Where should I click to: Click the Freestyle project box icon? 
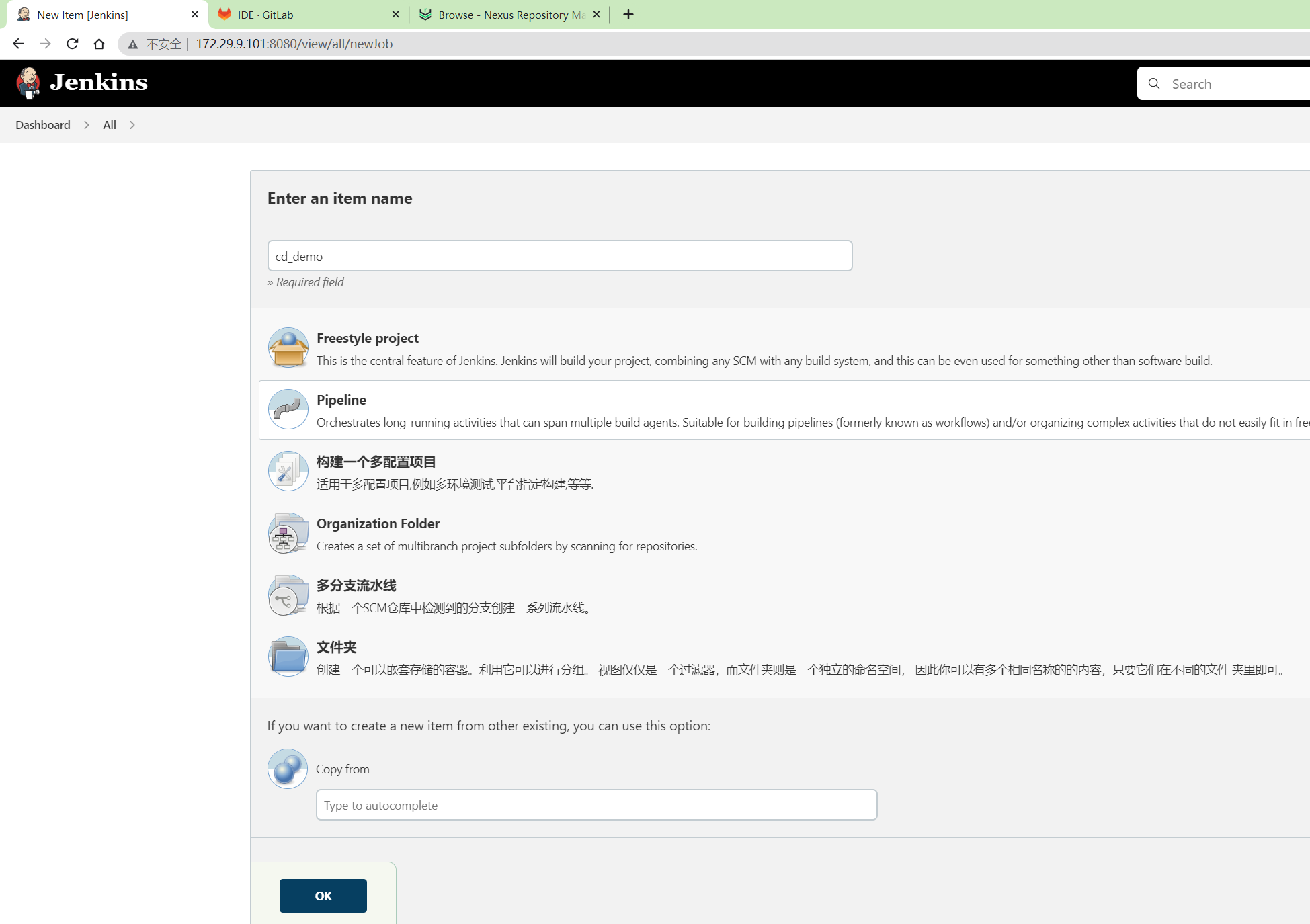(288, 347)
